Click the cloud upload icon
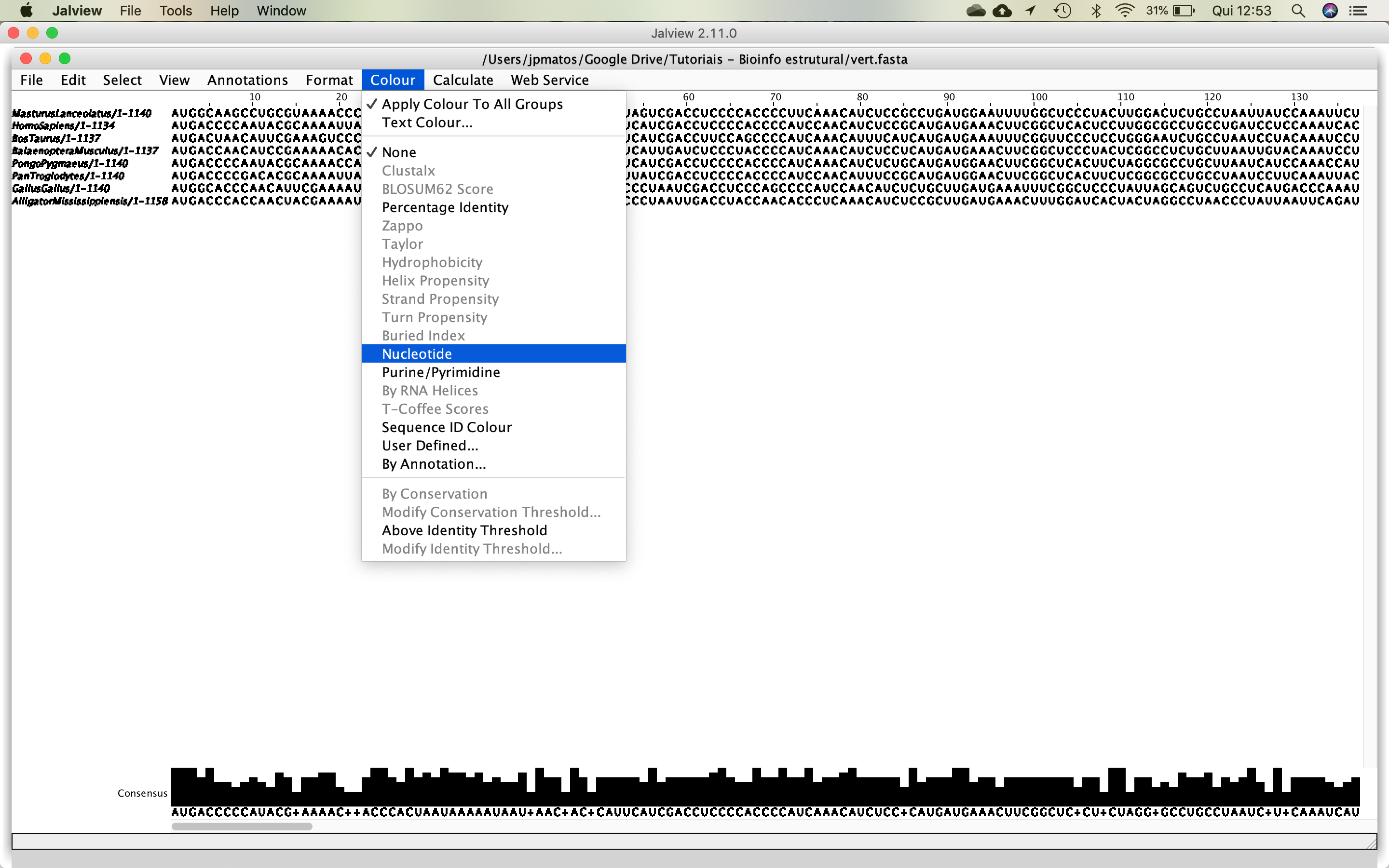 click(1002, 10)
